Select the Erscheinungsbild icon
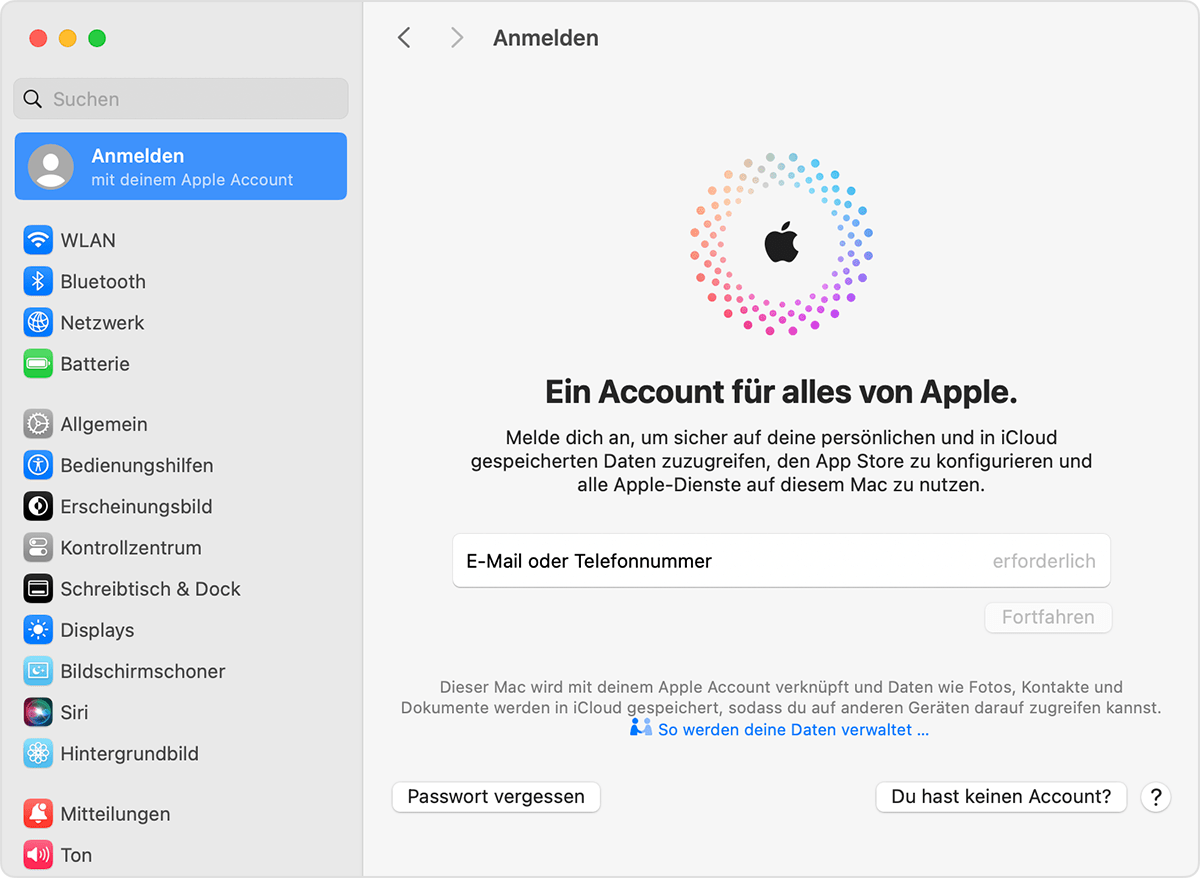This screenshot has width=1200, height=878. [x=38, y=506]
